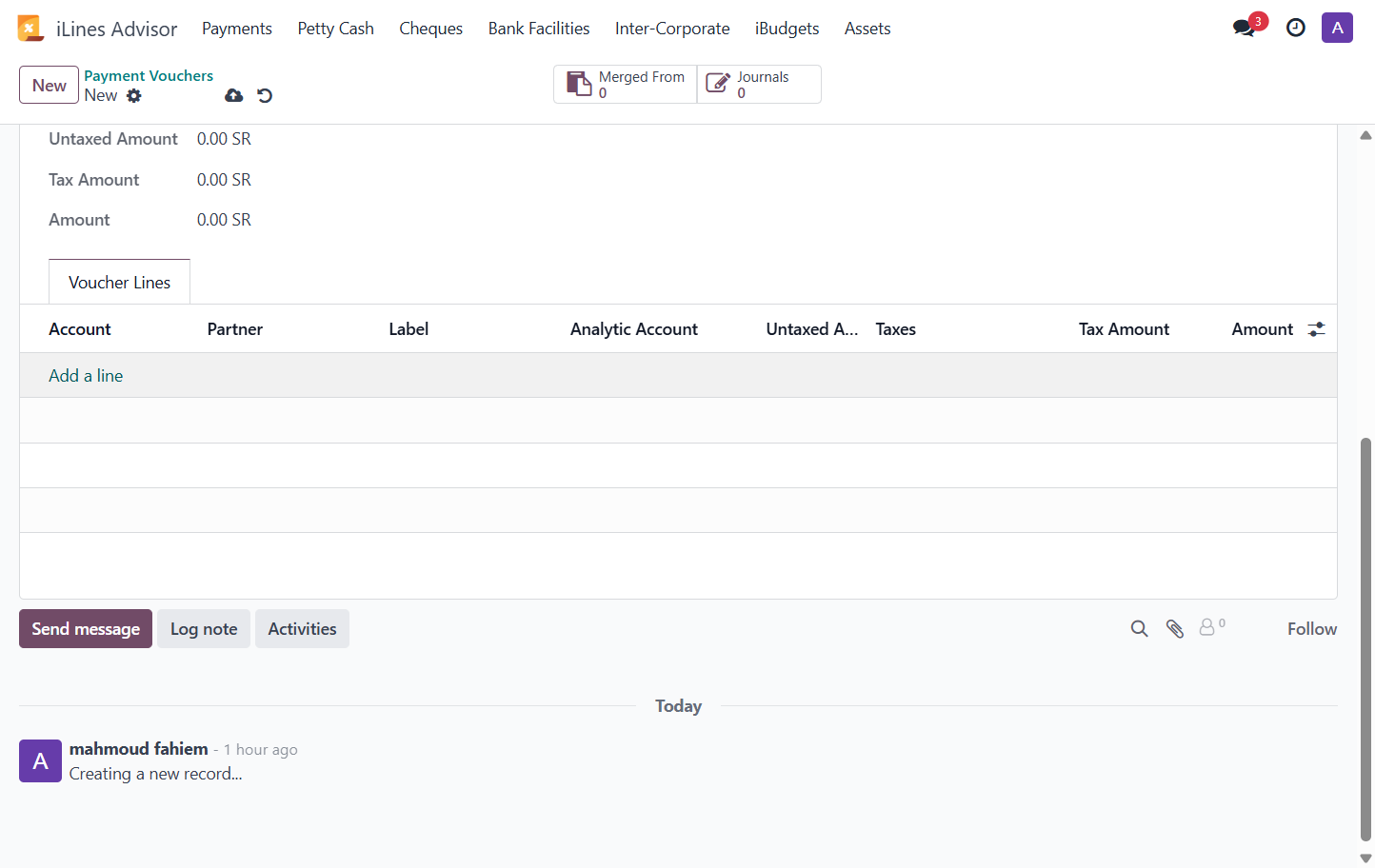Open the Journals stat button

pyautogui.click(x=759, y=85)
